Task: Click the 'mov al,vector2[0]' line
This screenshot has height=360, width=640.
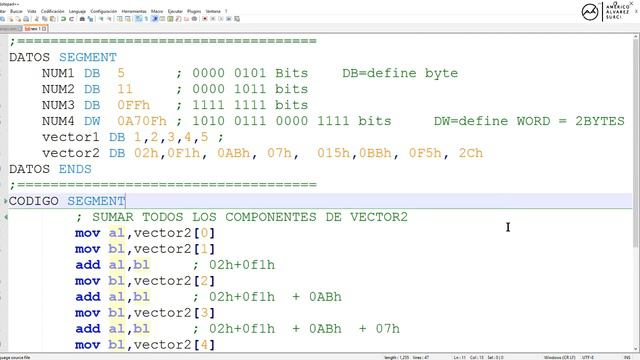Action: point(145,233)
